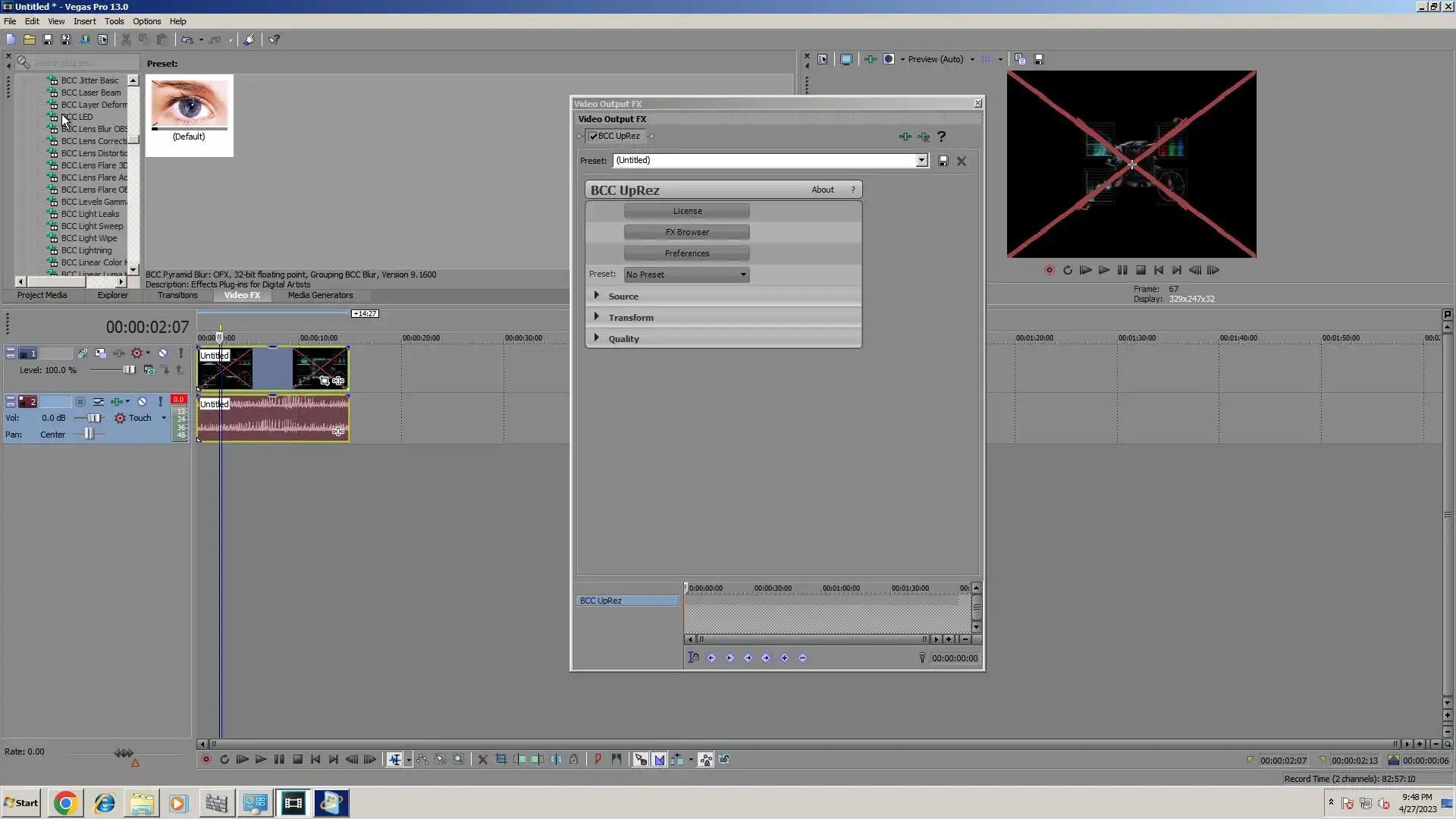The width and height of the screenshot is (1456, 819).
Task: Expand the Quality parameter group
Action: [x=597, y=338]
